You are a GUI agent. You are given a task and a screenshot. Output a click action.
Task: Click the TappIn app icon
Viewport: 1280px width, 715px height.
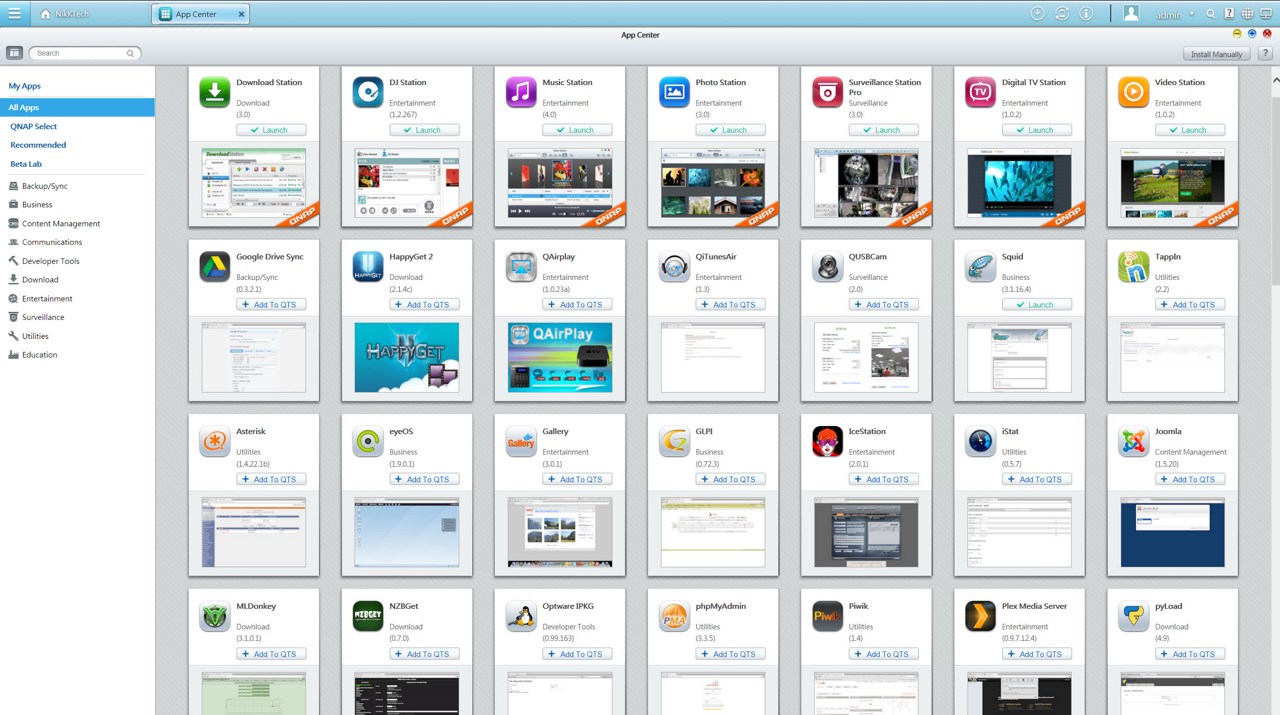(x=1133, y=267)
